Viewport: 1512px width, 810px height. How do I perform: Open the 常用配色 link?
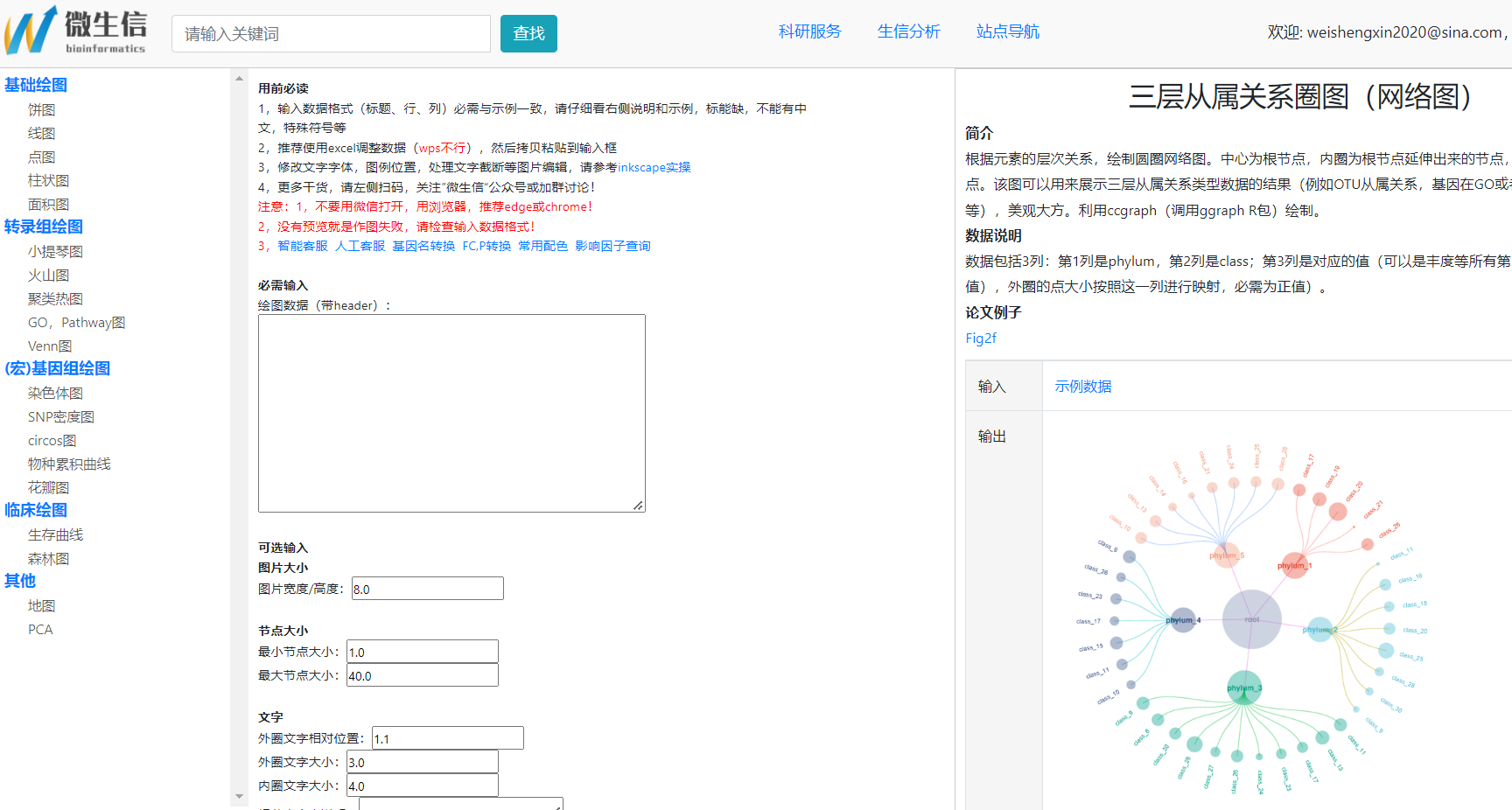(542, 246)
